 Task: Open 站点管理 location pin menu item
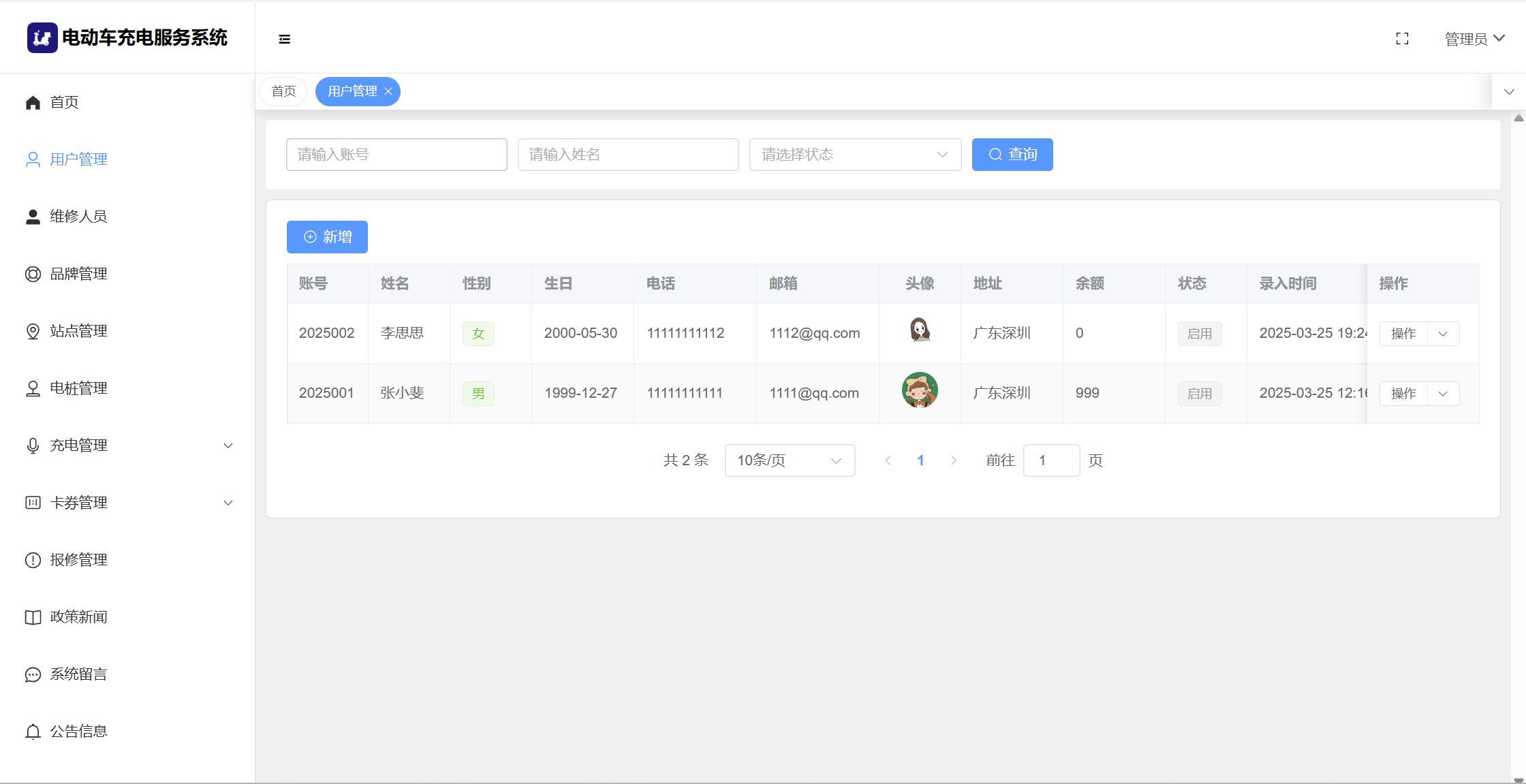point(78,331)
